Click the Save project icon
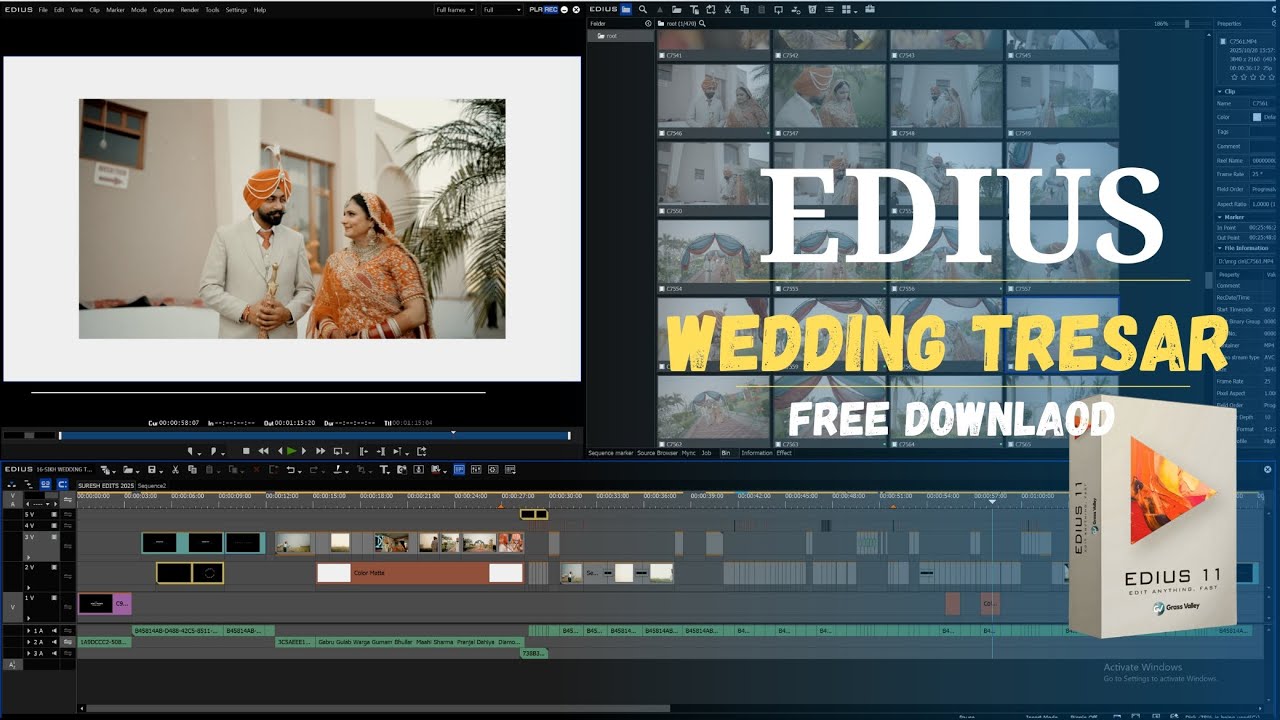The height and width of the screenshot is (720, 1280). (151, 469)
